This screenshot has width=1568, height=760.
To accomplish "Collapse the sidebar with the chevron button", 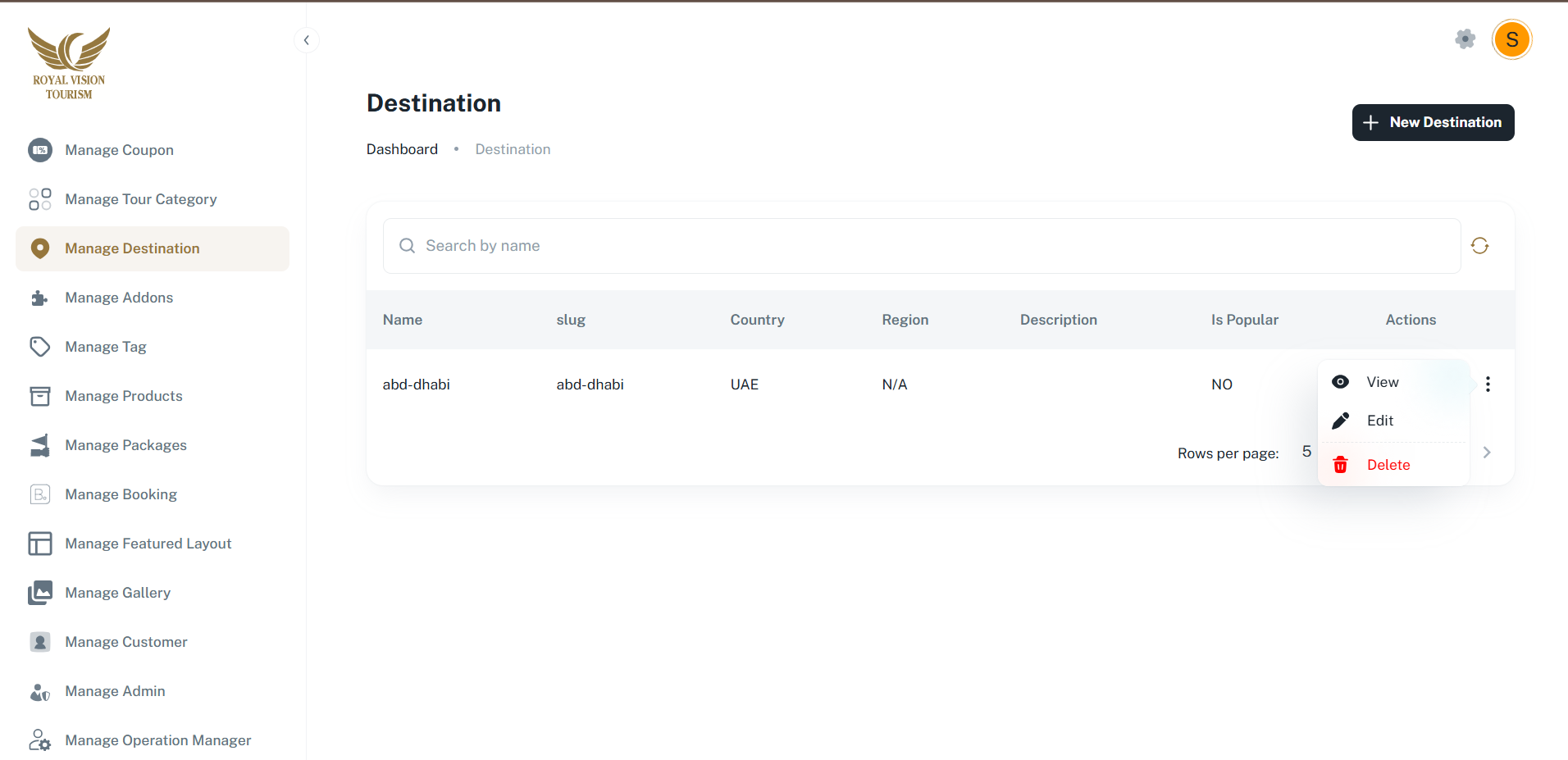I will click(306, 40).
